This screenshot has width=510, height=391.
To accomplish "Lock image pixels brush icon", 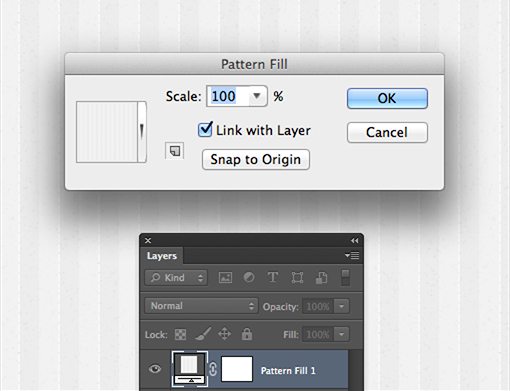I will pos(203,334).
